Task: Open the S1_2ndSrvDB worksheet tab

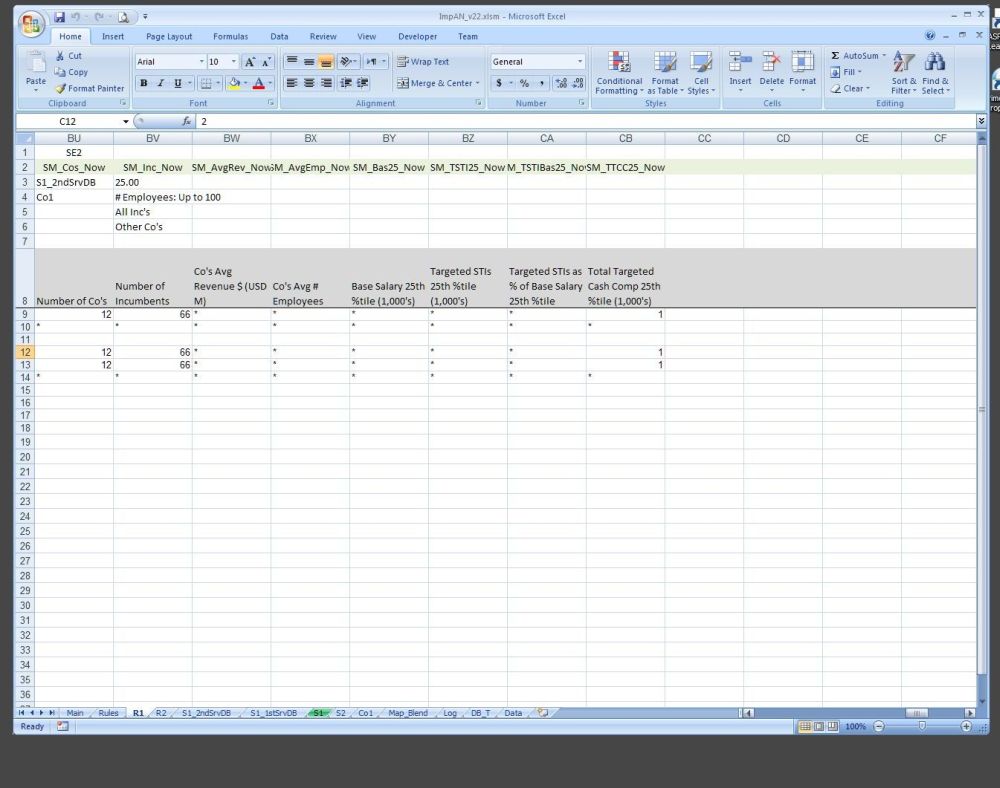Action: pos(206,713)
